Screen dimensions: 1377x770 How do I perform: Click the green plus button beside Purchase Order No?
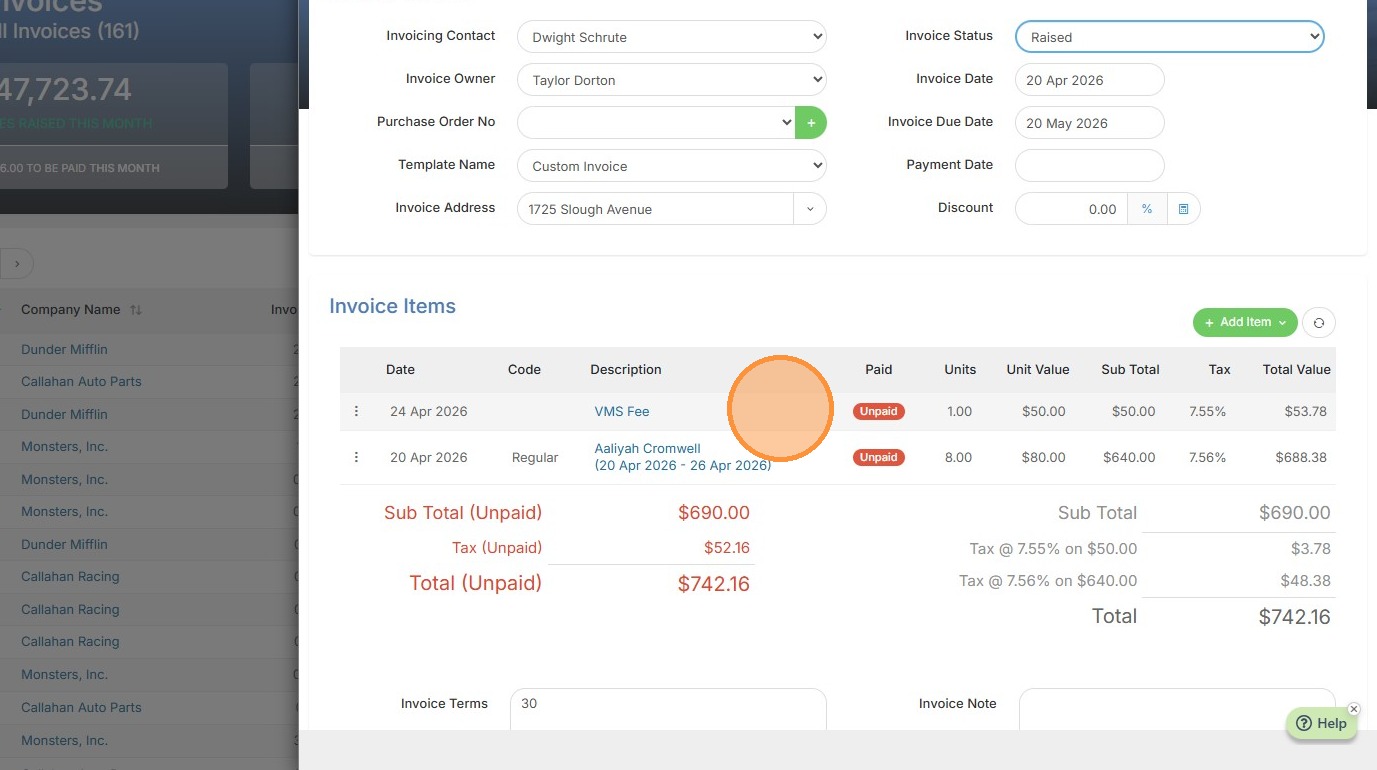click(811, 123)
